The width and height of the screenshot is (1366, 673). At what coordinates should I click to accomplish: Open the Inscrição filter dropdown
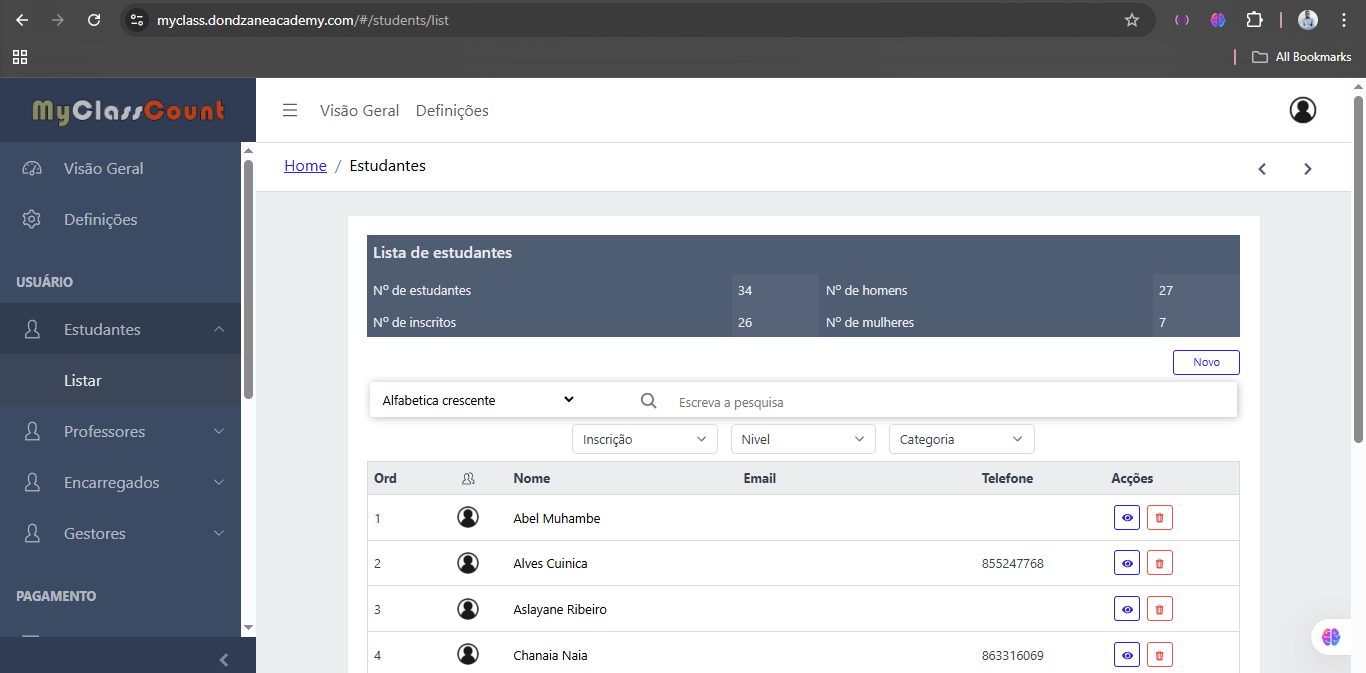point(644,439)
